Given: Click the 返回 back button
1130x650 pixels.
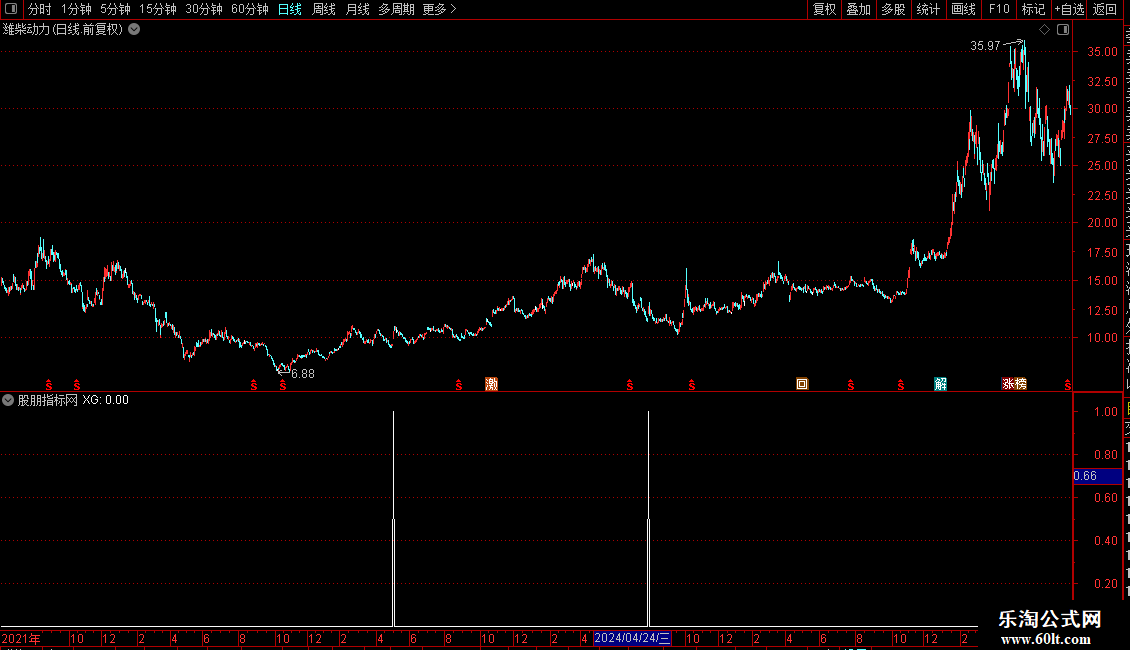Looking at the screenshot, I should tap(1104, 9).
